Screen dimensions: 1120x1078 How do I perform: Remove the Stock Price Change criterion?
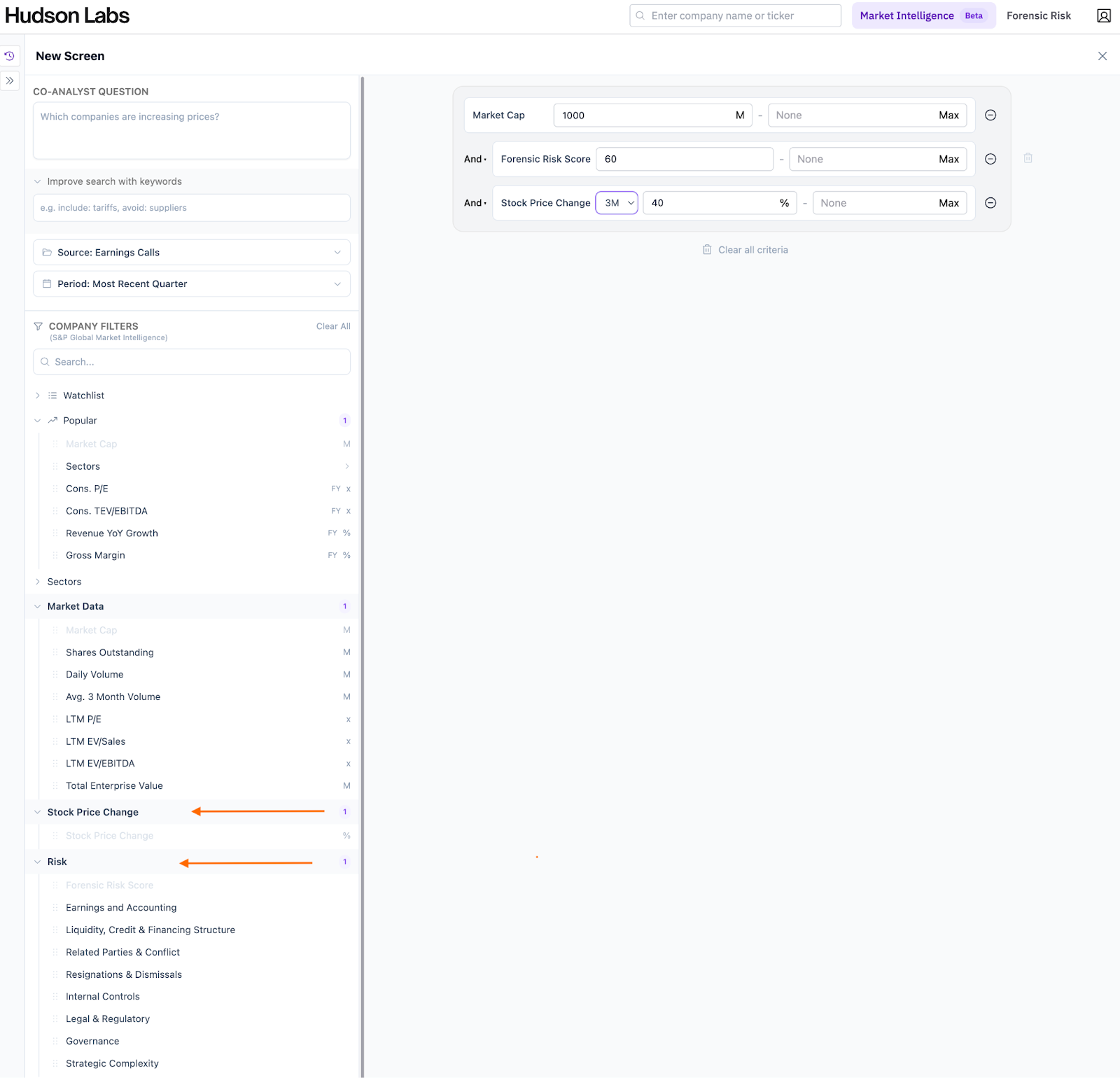(990, 203)
